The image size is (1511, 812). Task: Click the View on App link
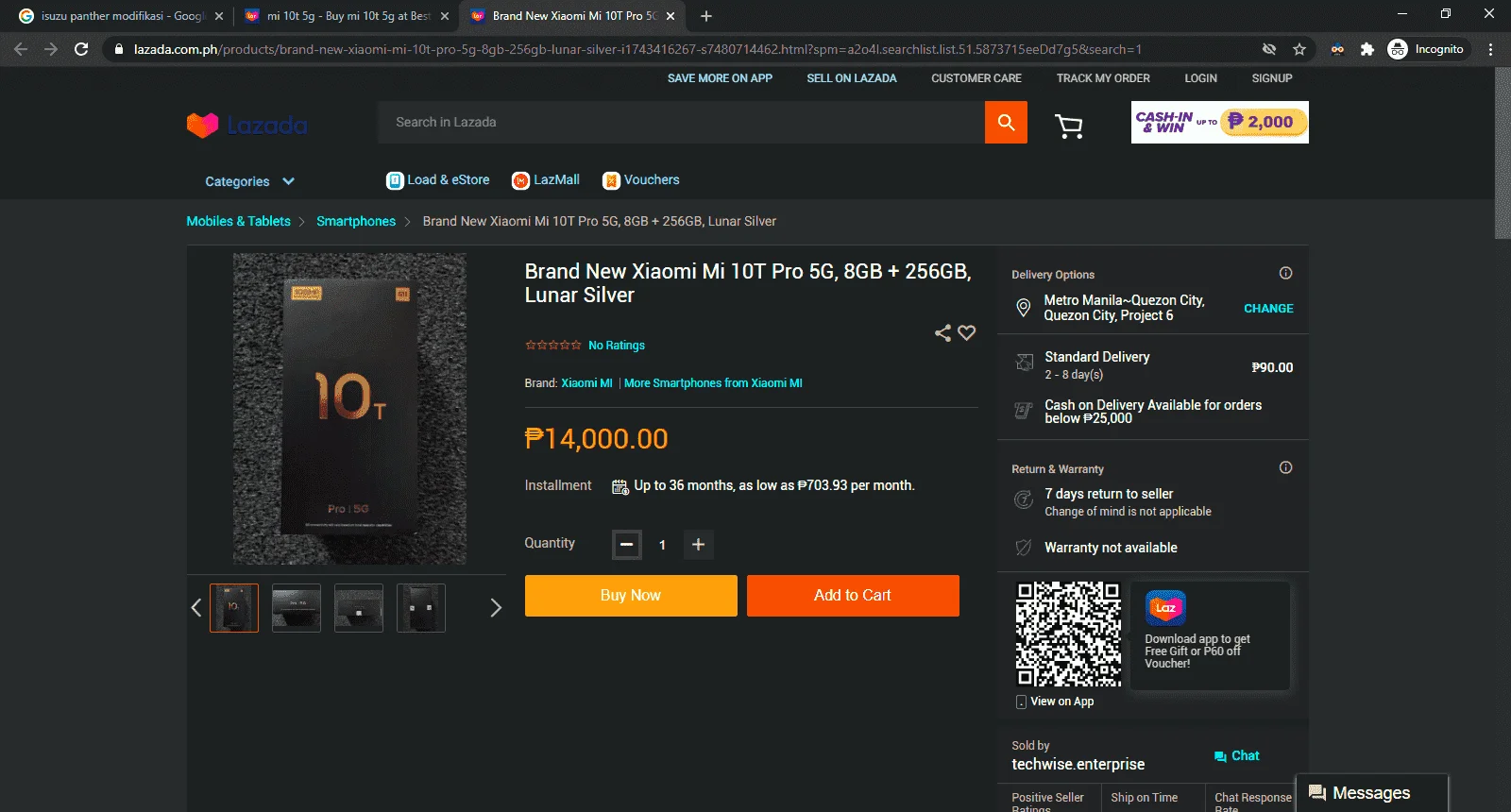1061,702
